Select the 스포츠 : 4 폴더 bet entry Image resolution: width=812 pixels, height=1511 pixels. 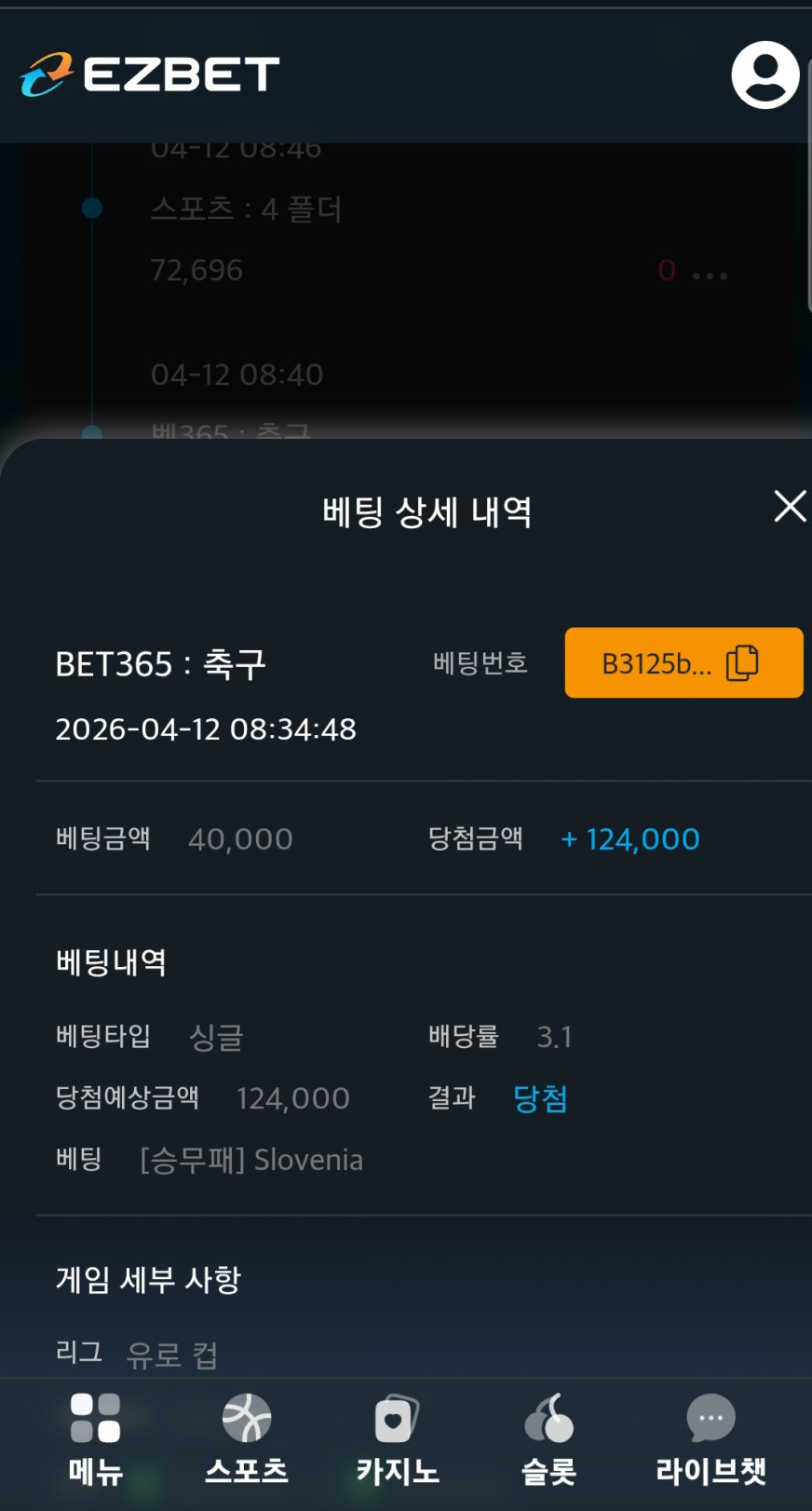tap(246, 209)
